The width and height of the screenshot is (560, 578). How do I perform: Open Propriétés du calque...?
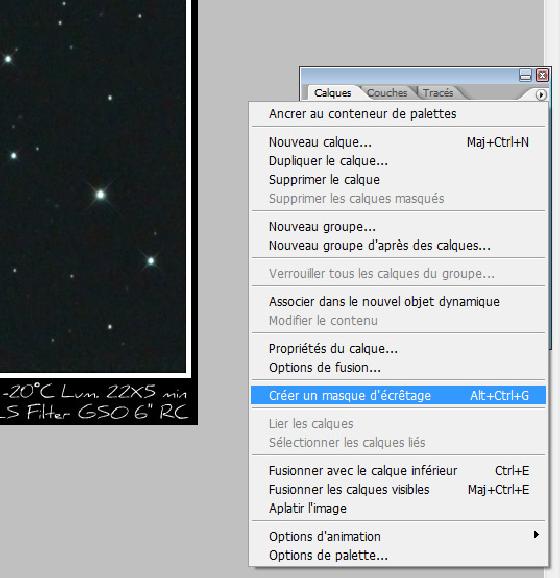tap(398, 348)
